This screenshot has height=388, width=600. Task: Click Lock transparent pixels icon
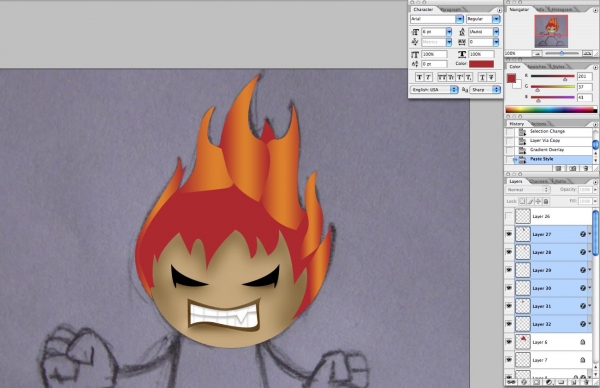tap(522, 201)
